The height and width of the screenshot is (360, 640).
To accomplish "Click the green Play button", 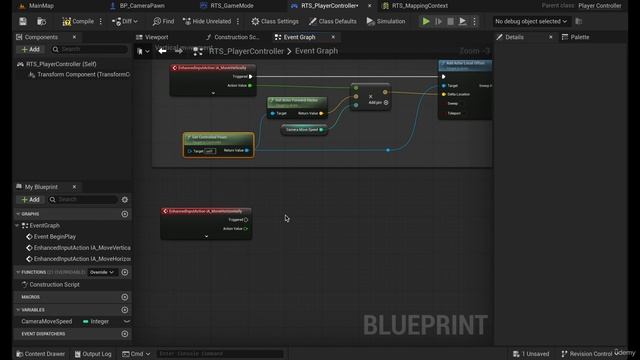I will click(x=426, y=21).
